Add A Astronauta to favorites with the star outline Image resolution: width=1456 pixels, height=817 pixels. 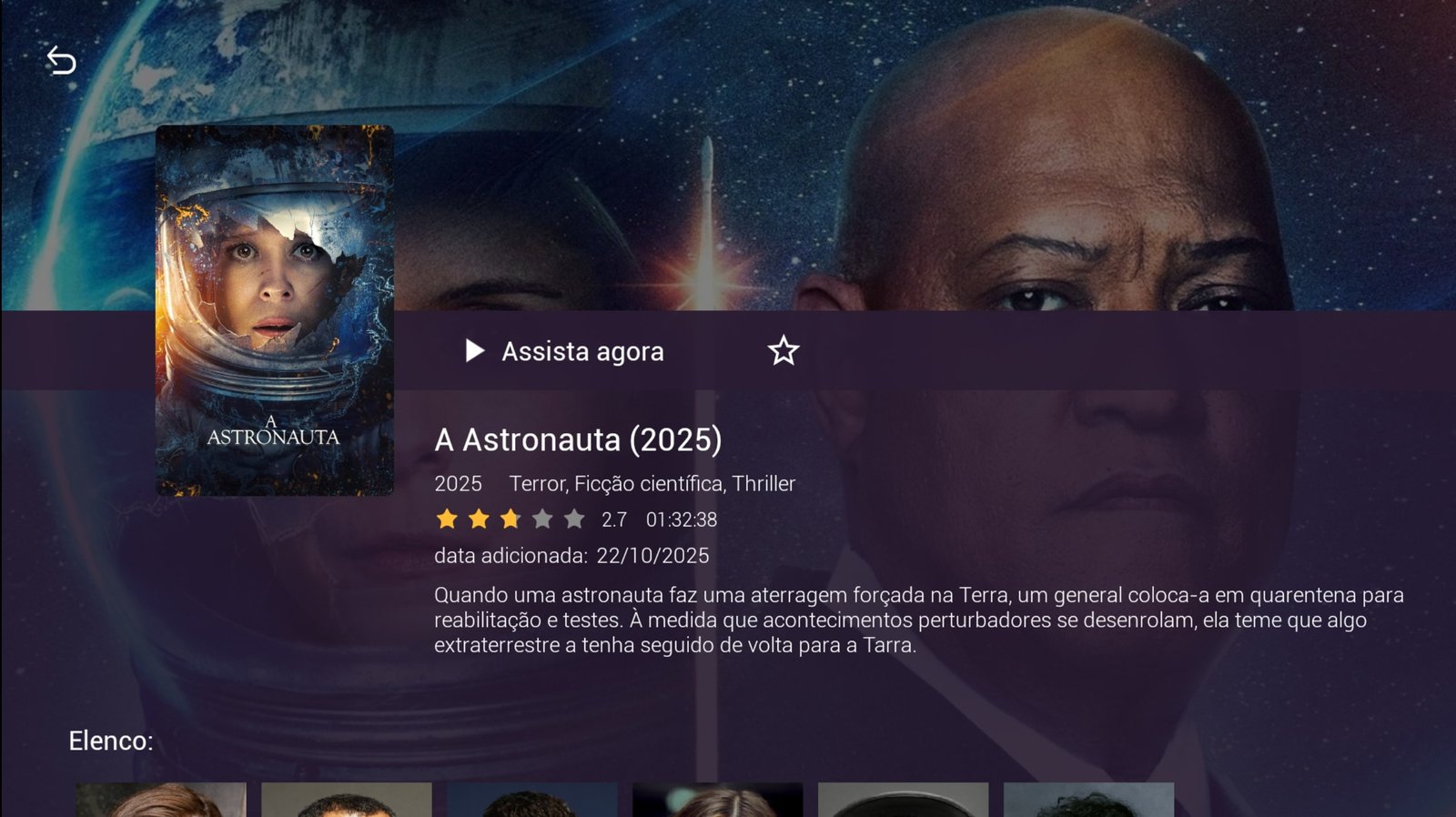(x=783, y=350)
